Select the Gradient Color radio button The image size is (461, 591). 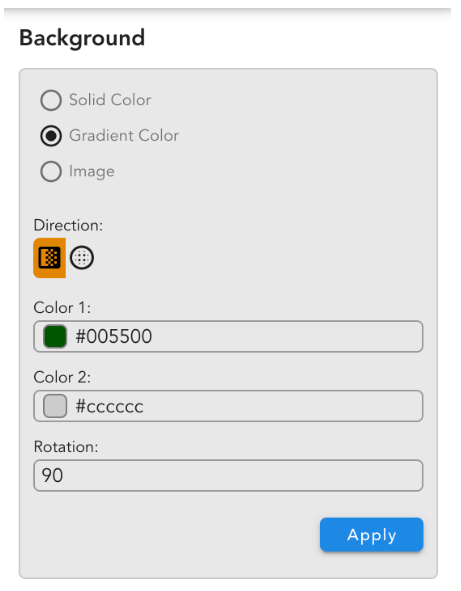click(x=51, y=136)
